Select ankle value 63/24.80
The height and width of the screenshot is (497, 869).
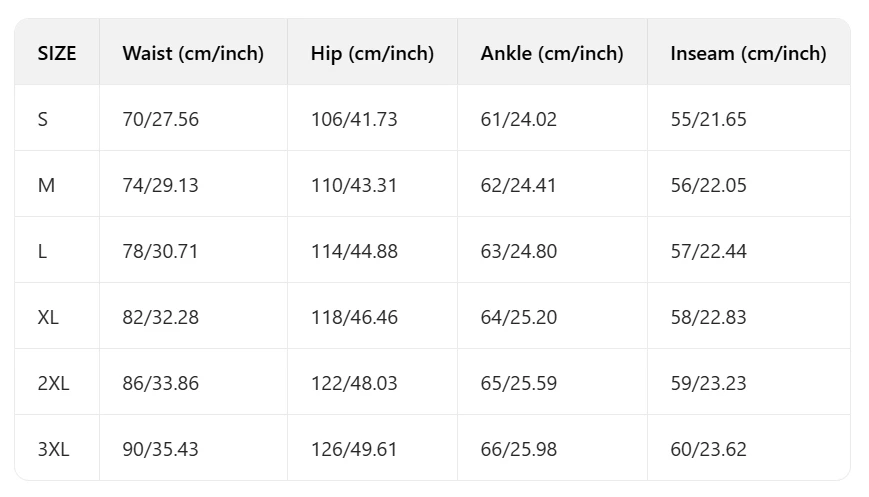coord(518,251)
